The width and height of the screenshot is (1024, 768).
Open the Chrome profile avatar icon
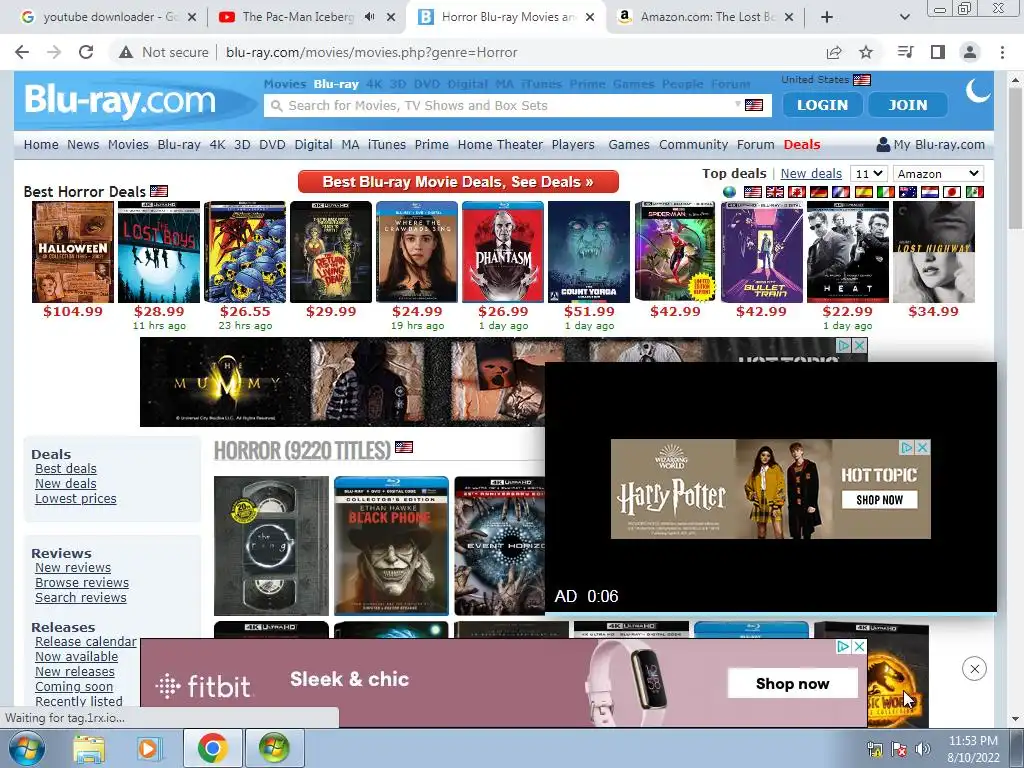click(970, 52)
